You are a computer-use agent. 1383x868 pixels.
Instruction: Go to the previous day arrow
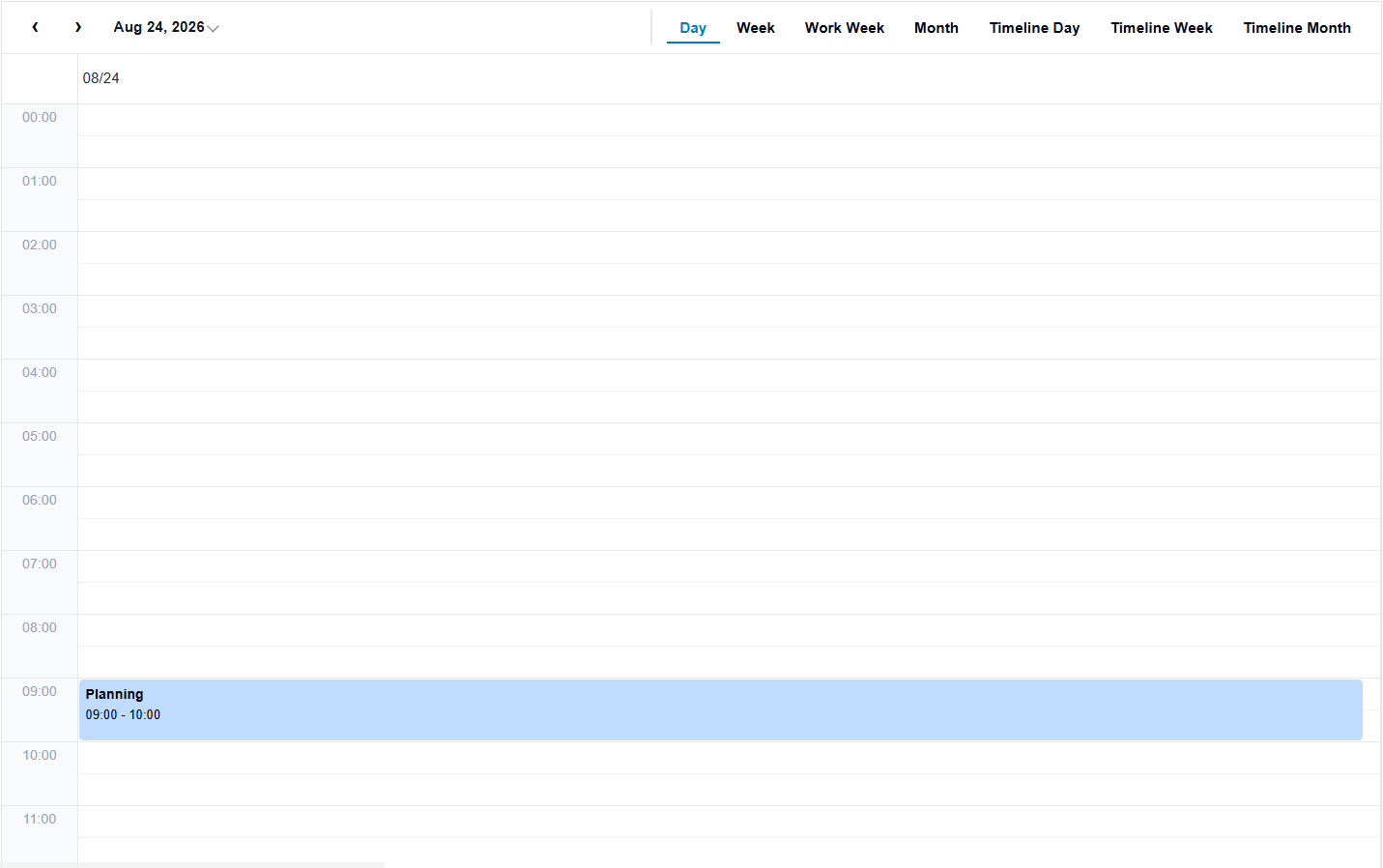pyautogui.click(x=36, y=27)
